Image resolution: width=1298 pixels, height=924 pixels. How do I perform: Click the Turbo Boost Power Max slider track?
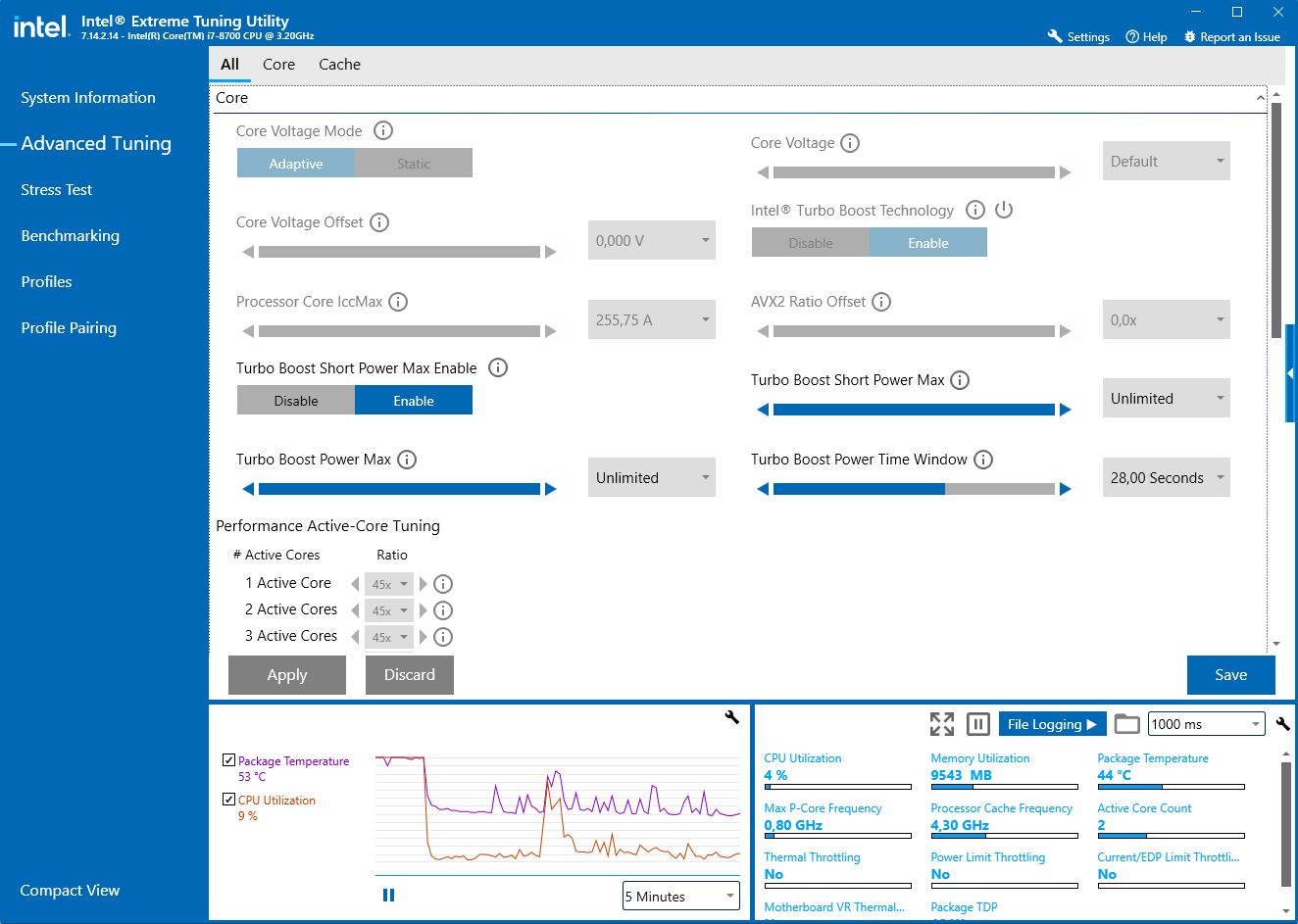click(399, 489)
